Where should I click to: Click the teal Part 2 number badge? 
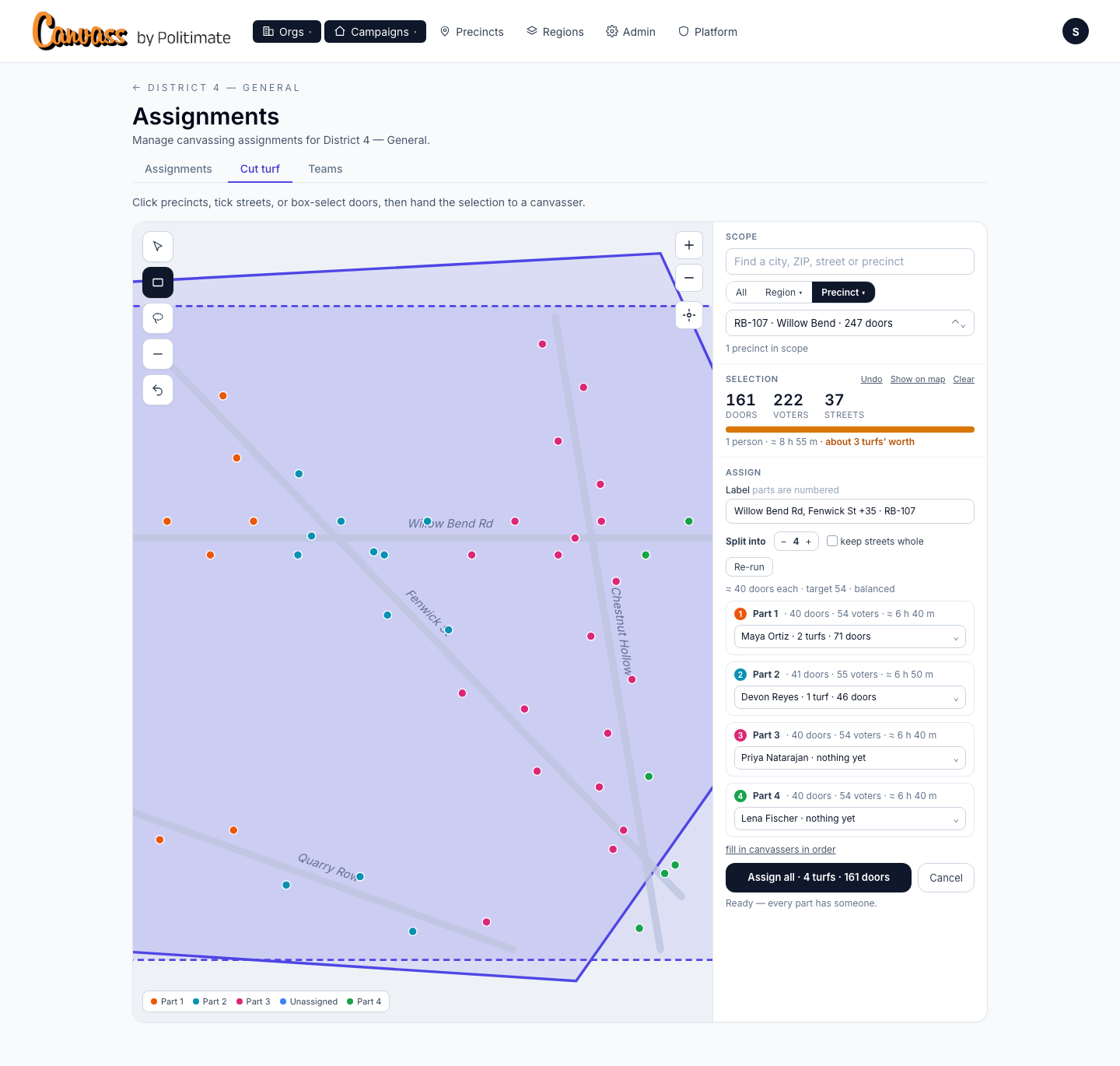coord(740,675)
